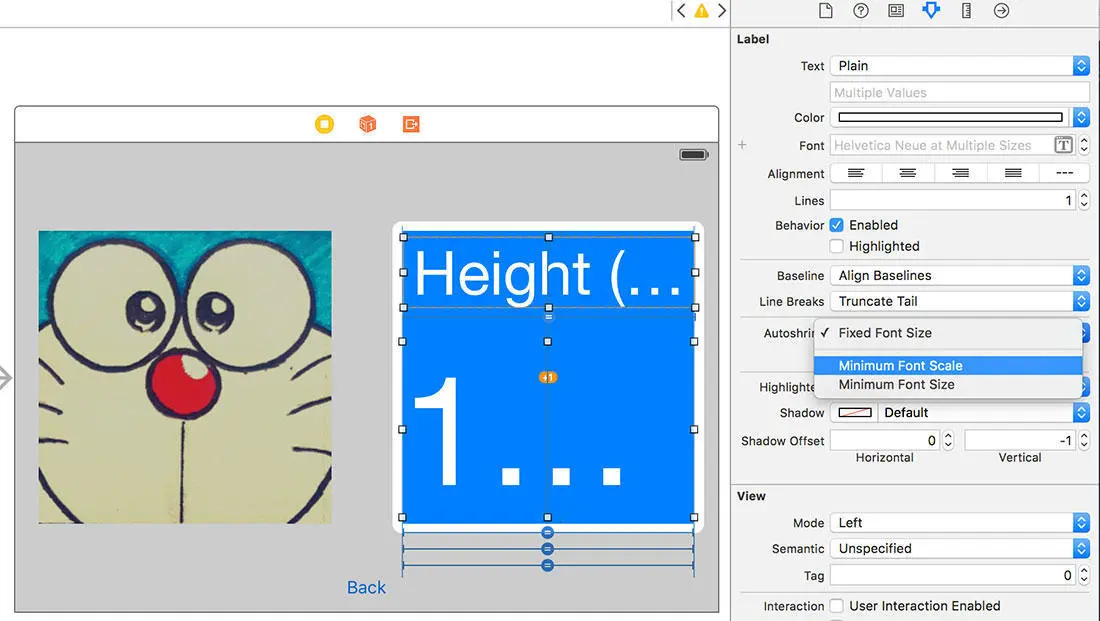This screenshot has width=1100, height=621.
Task: Go to previous issue with left chevron
Action: coord(681,11)
